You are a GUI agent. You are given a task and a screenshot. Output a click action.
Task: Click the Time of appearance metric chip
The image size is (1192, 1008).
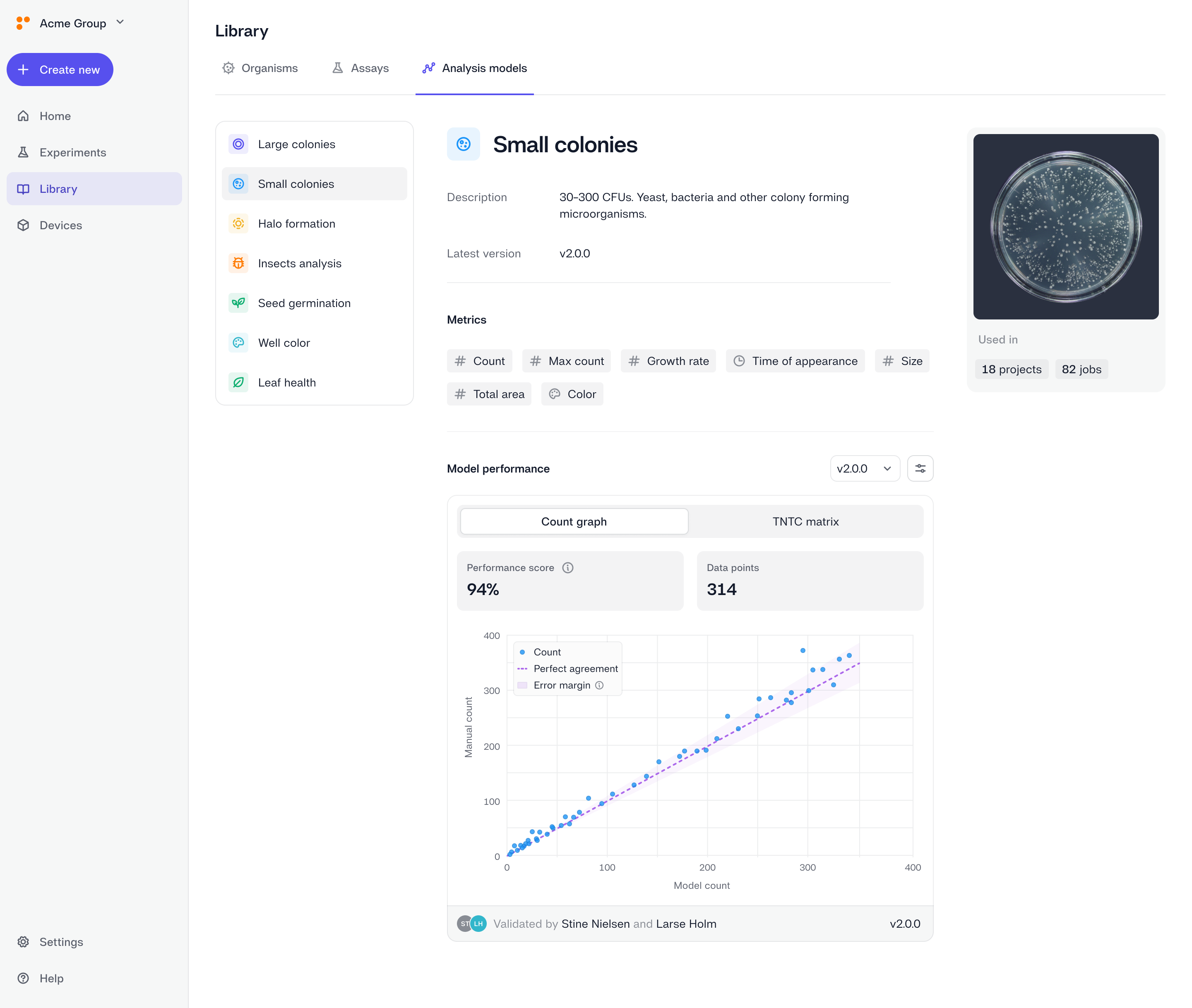click(x=795, y=361)
